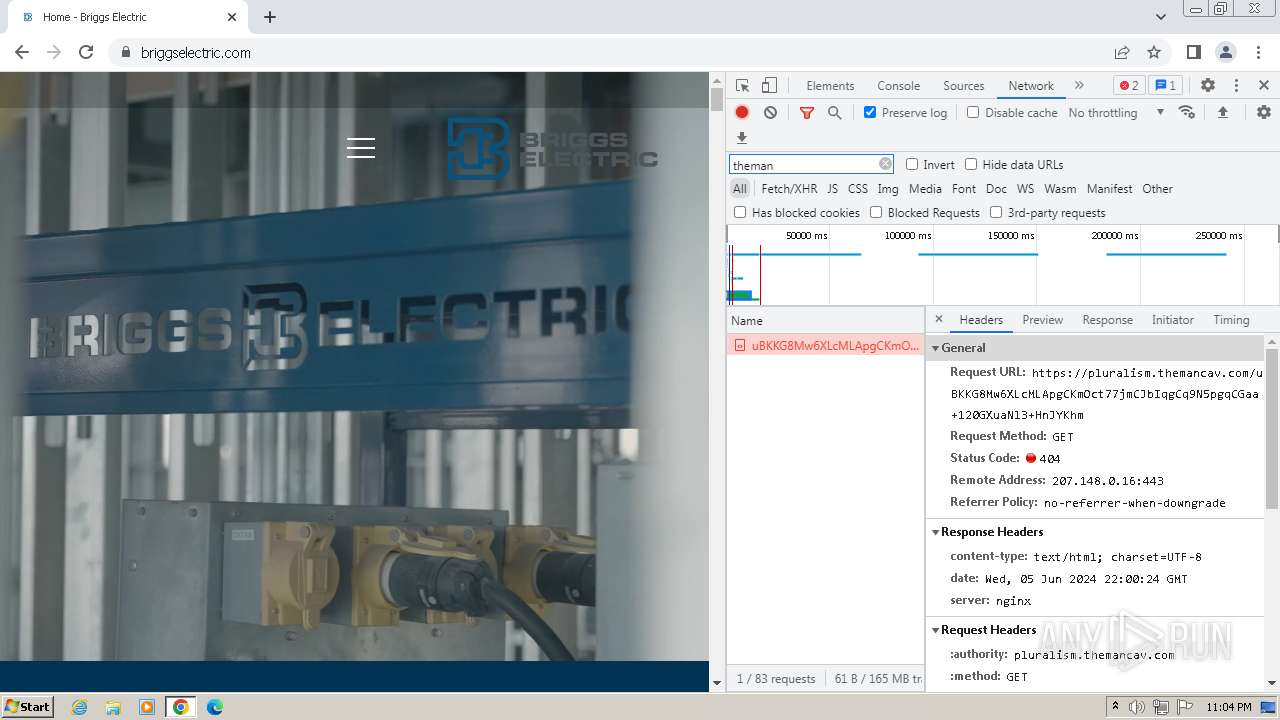Viewport: 1280px width, 720px height.
Task: Check Has blocked cookies
Action: [x=740, y=212]
